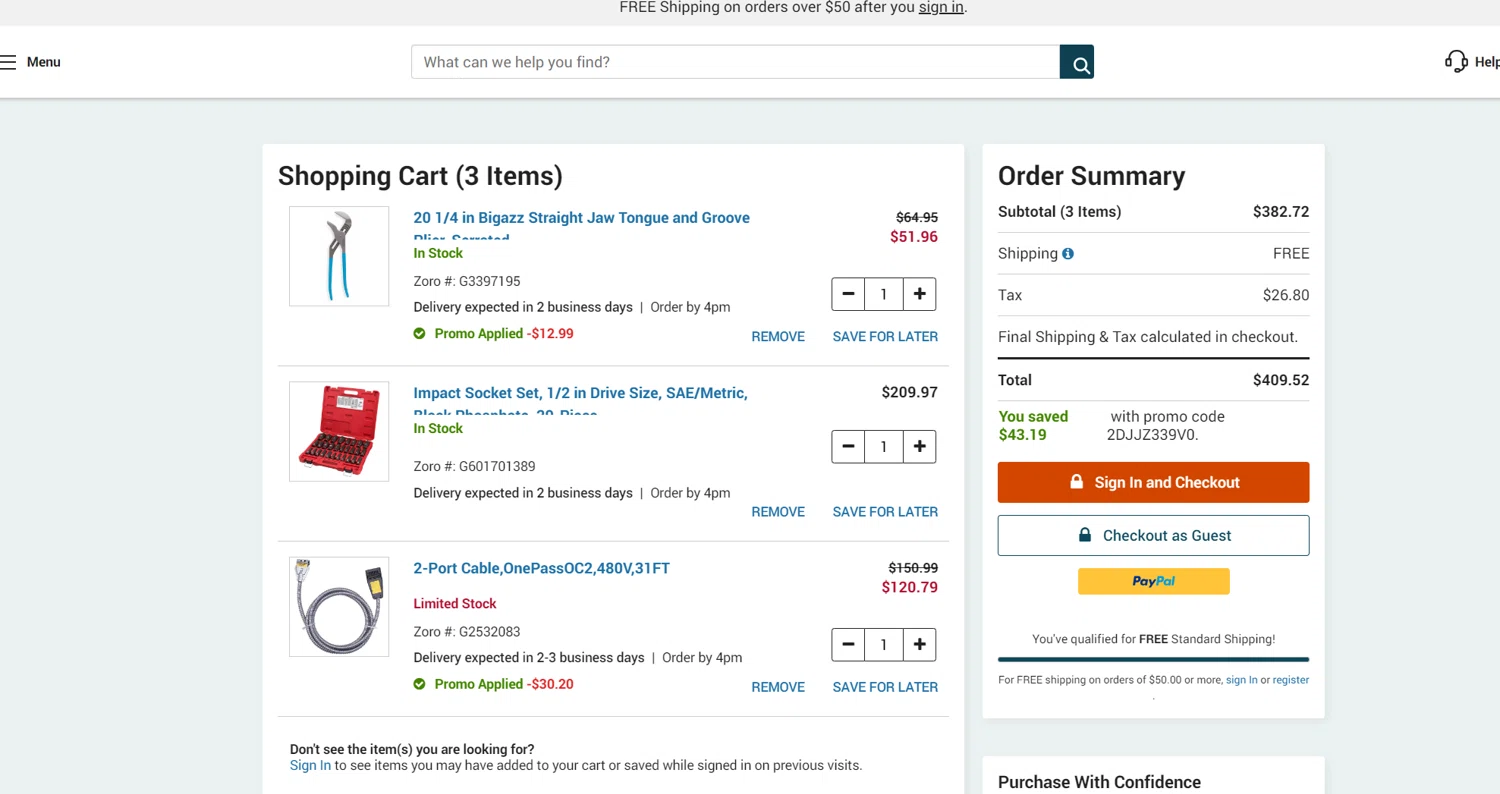Image resolution: width=1500 pixels, height=794 pixels.
Task: Decrease quantity of the 2-Port Cable
Action: pos(848,645)
